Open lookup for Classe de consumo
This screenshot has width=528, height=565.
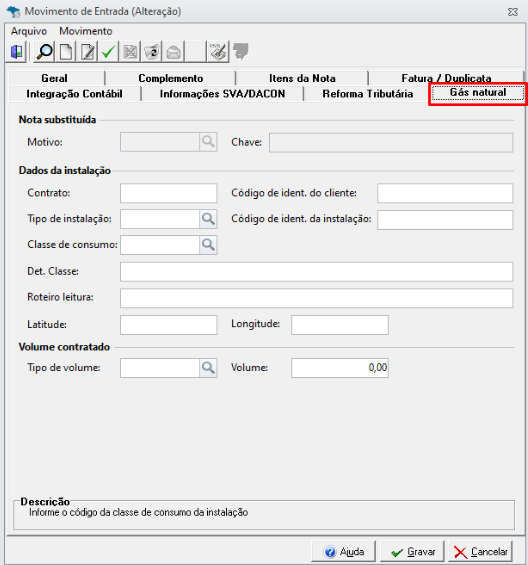click(208, 245)
